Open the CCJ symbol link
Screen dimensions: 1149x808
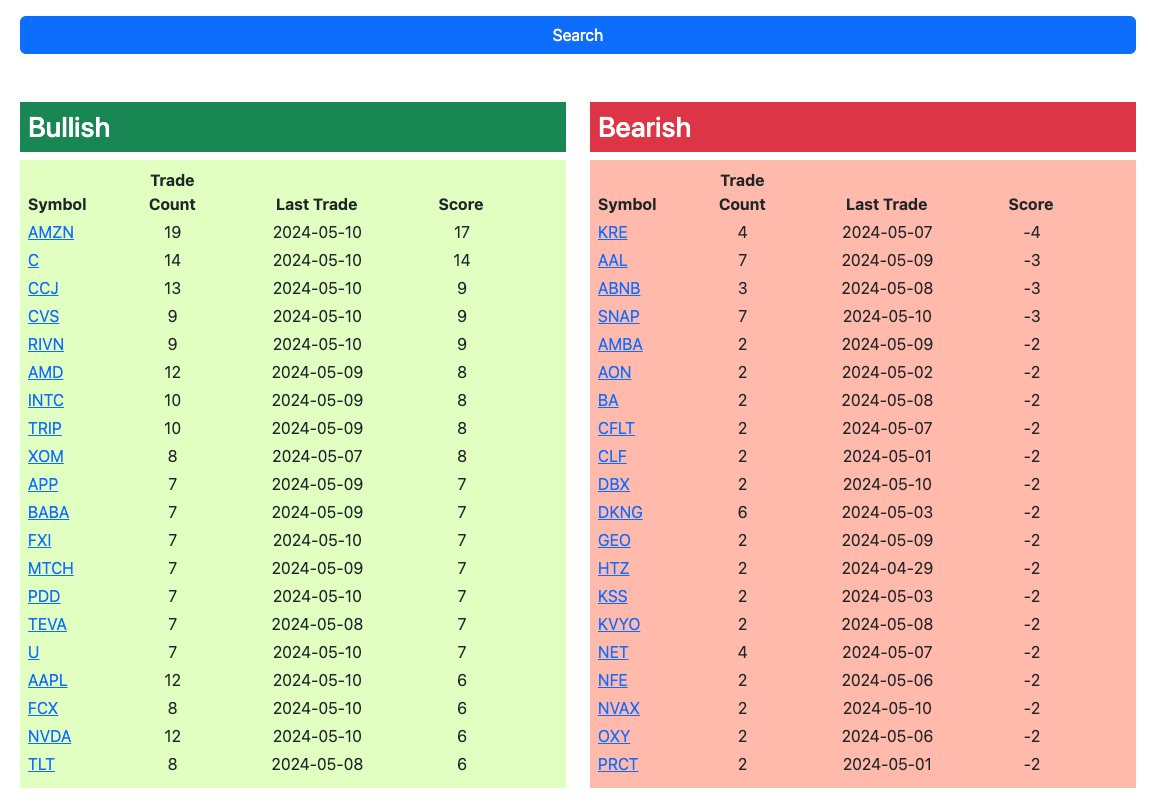[43, 288]
